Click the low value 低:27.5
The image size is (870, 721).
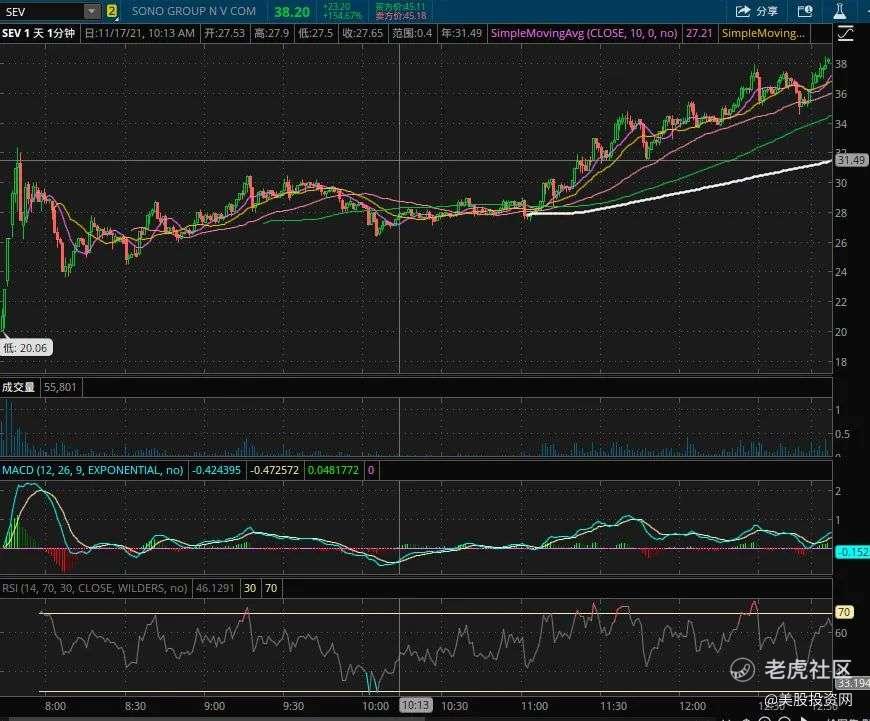point(315,33)
